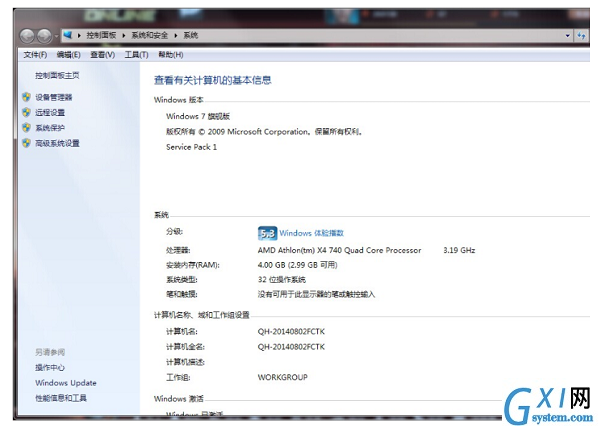600x426 pixels.
Task: Click the 4.00 GB RAM value
Action: [x=297, y=265]
